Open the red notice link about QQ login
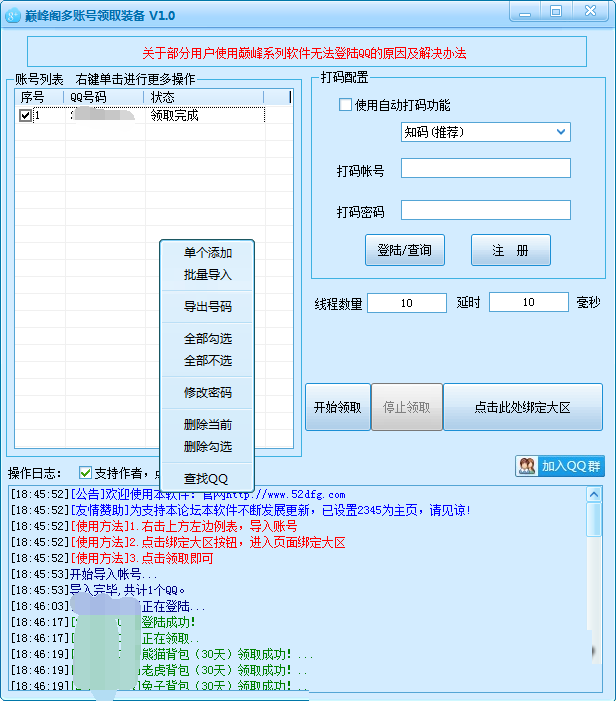 tap(304, 54)
